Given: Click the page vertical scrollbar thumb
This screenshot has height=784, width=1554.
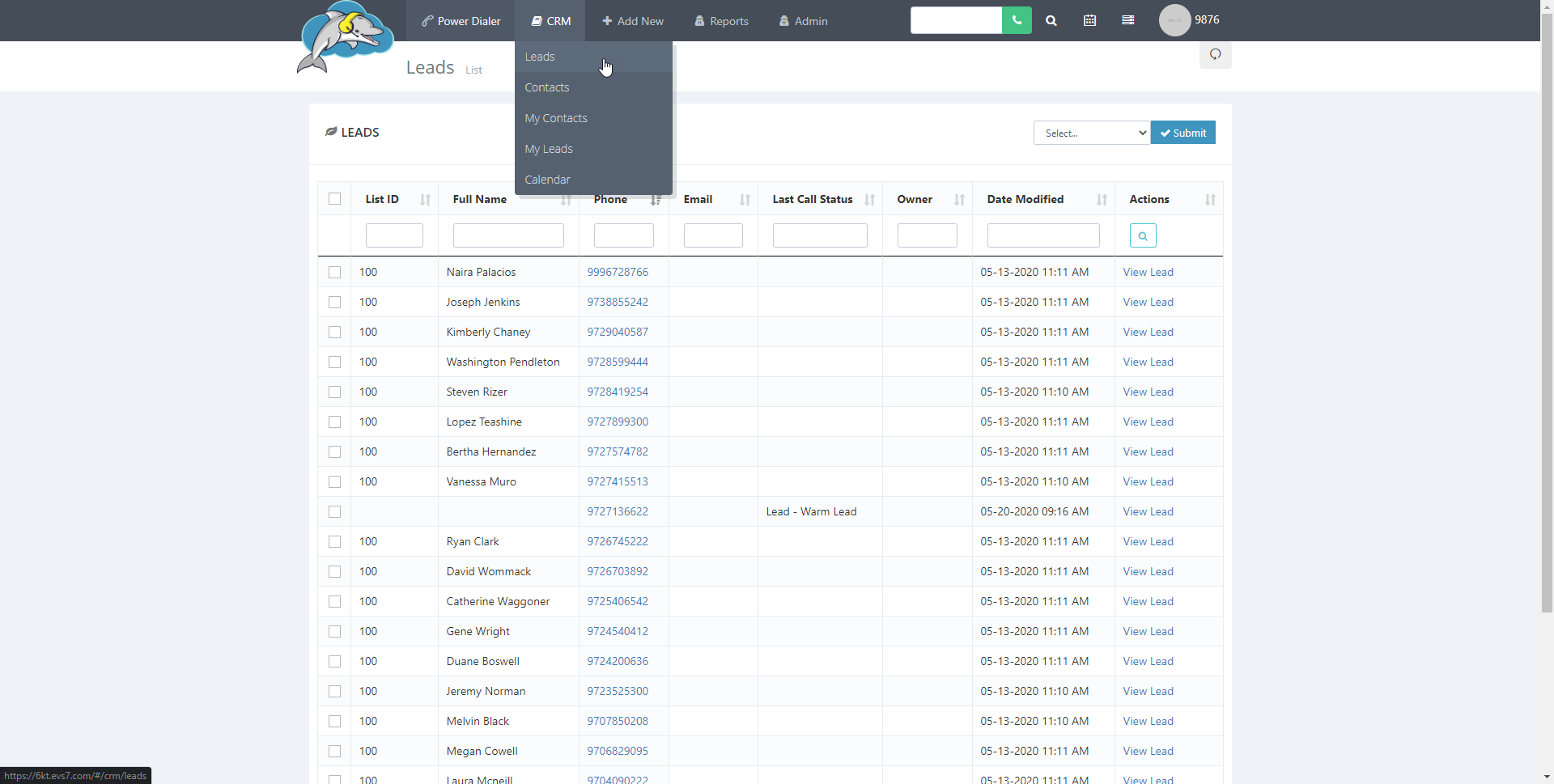Looking at the screenshot, I should point(1547,313).
